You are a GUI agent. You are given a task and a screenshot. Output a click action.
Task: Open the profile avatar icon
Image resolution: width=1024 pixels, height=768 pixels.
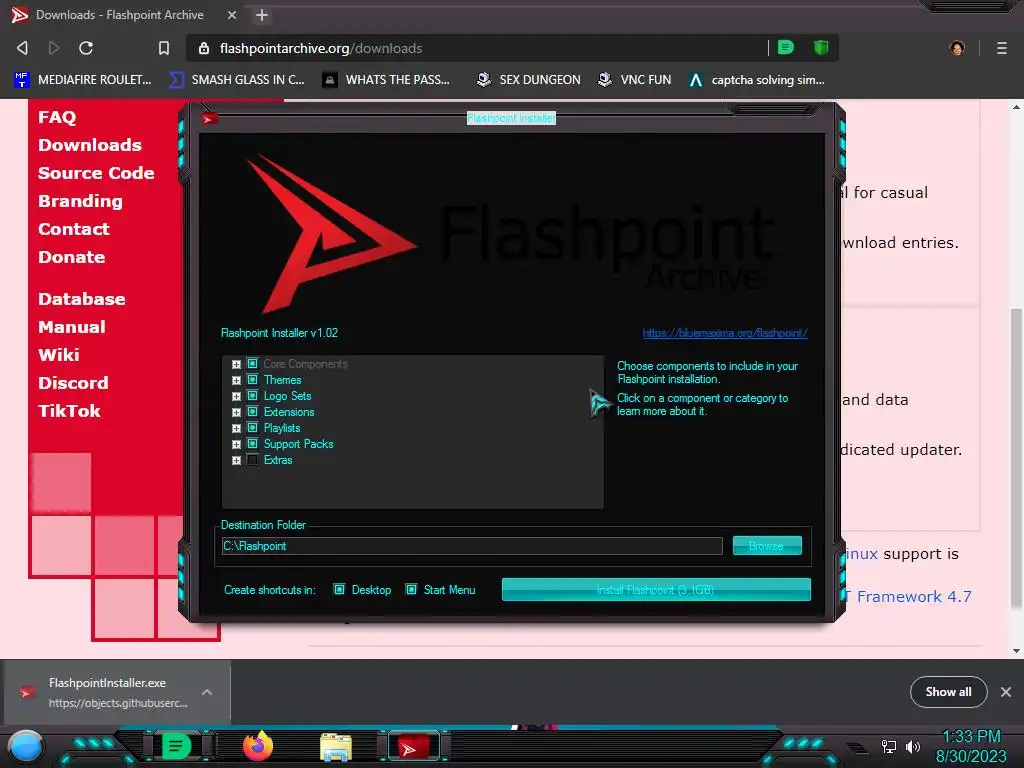click(957, 48)
